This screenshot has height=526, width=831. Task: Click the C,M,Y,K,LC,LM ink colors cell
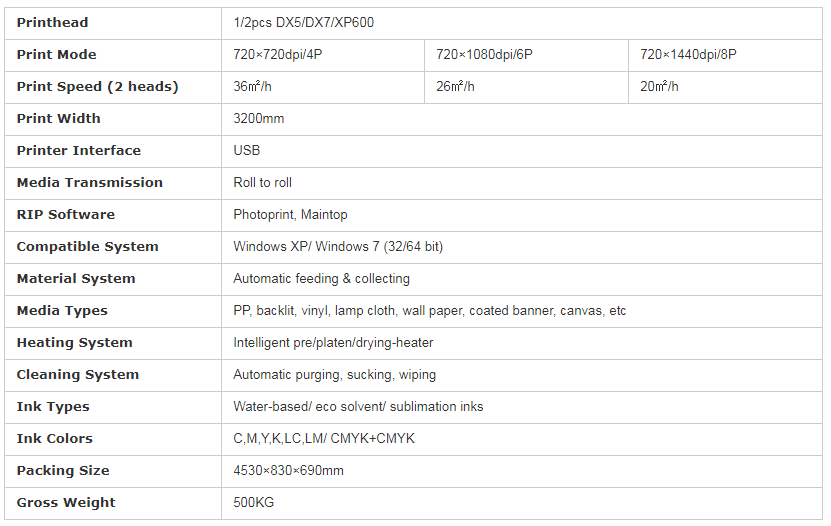(x=521, y=439)
